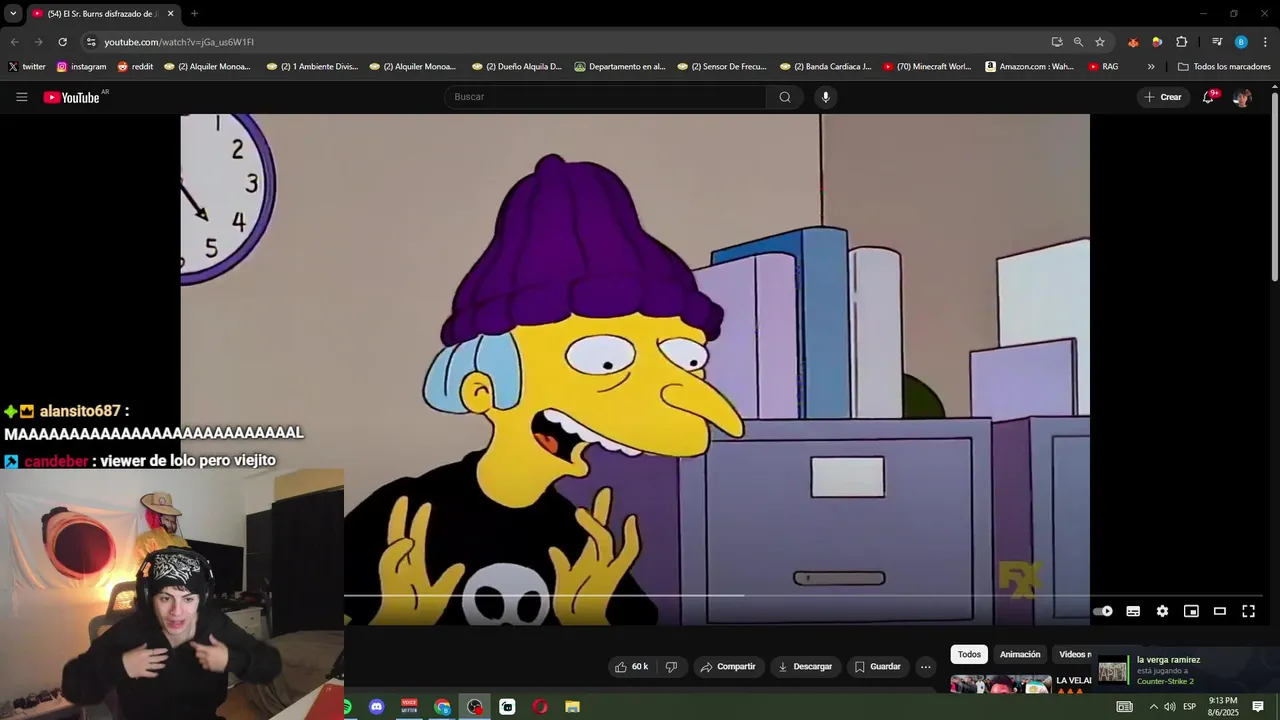Open the Amazon.com : Wah... bookmark
The width and height of the screenshot is (1280, 720).
coord(1030,67)
